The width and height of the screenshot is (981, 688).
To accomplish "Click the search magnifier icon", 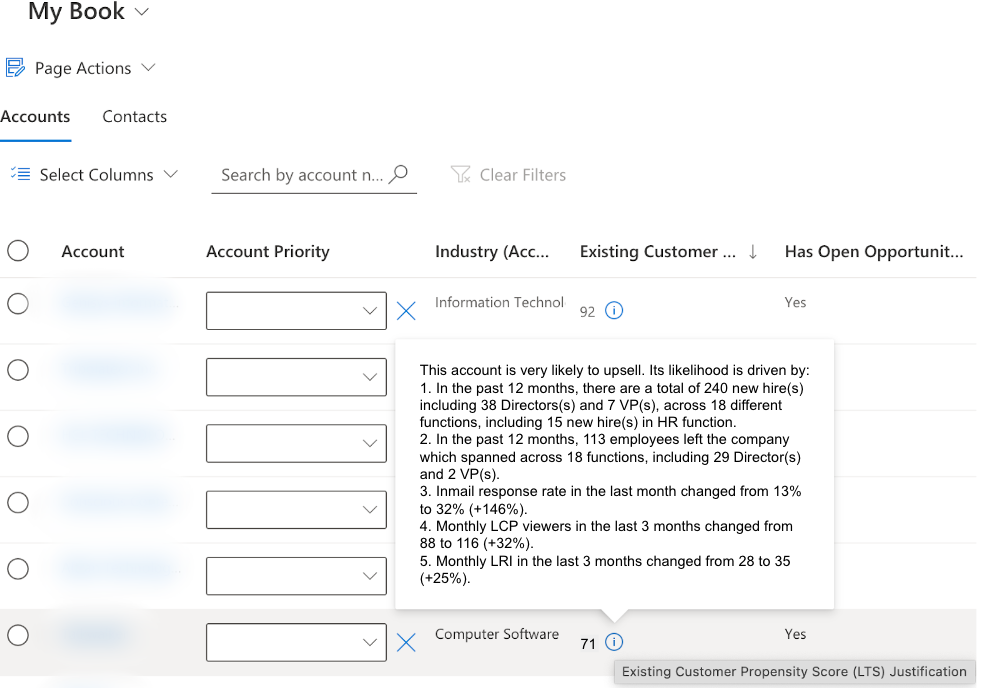I will pos(399,174).
